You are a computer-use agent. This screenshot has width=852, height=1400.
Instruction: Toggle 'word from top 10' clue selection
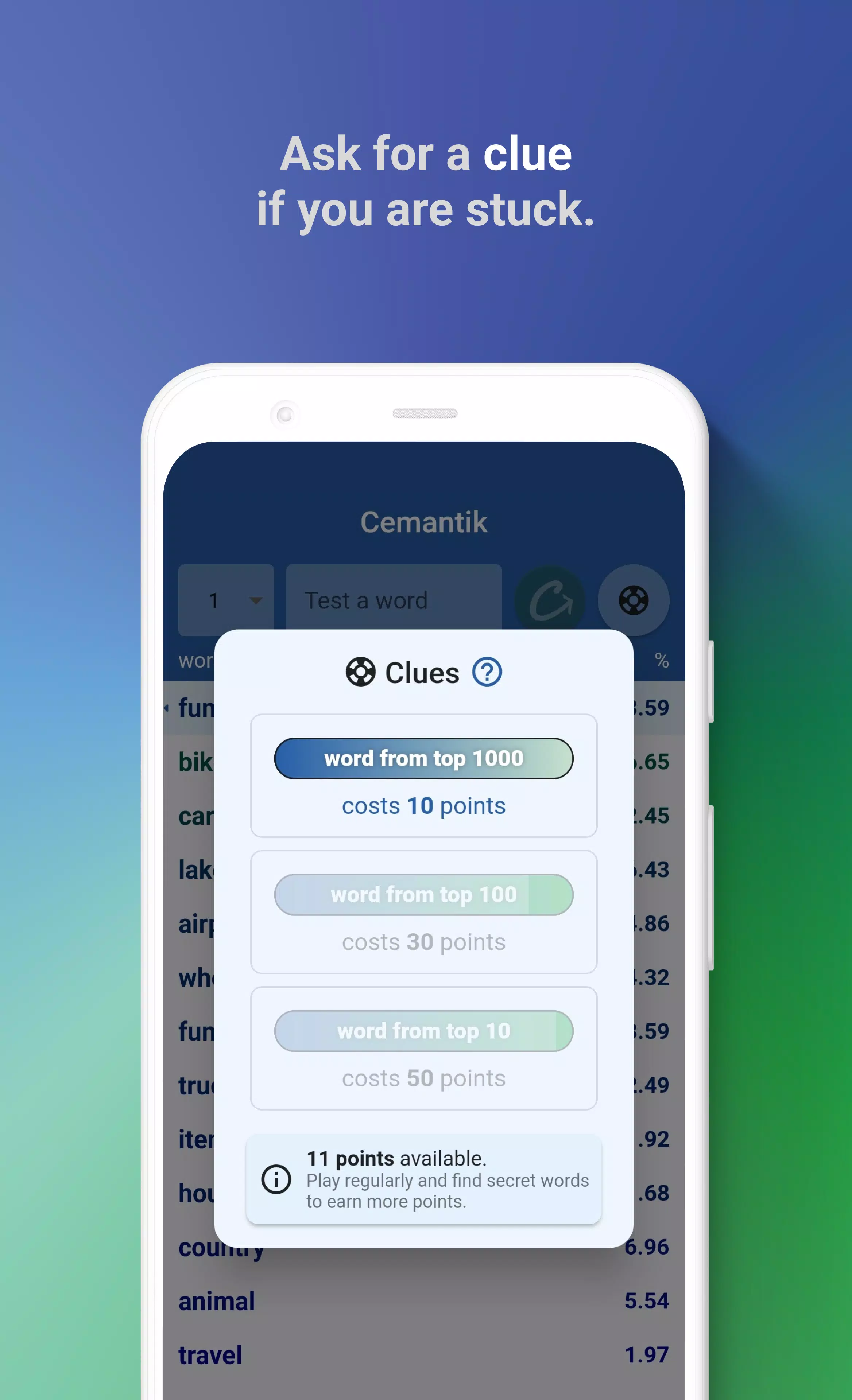[425, 1030]
